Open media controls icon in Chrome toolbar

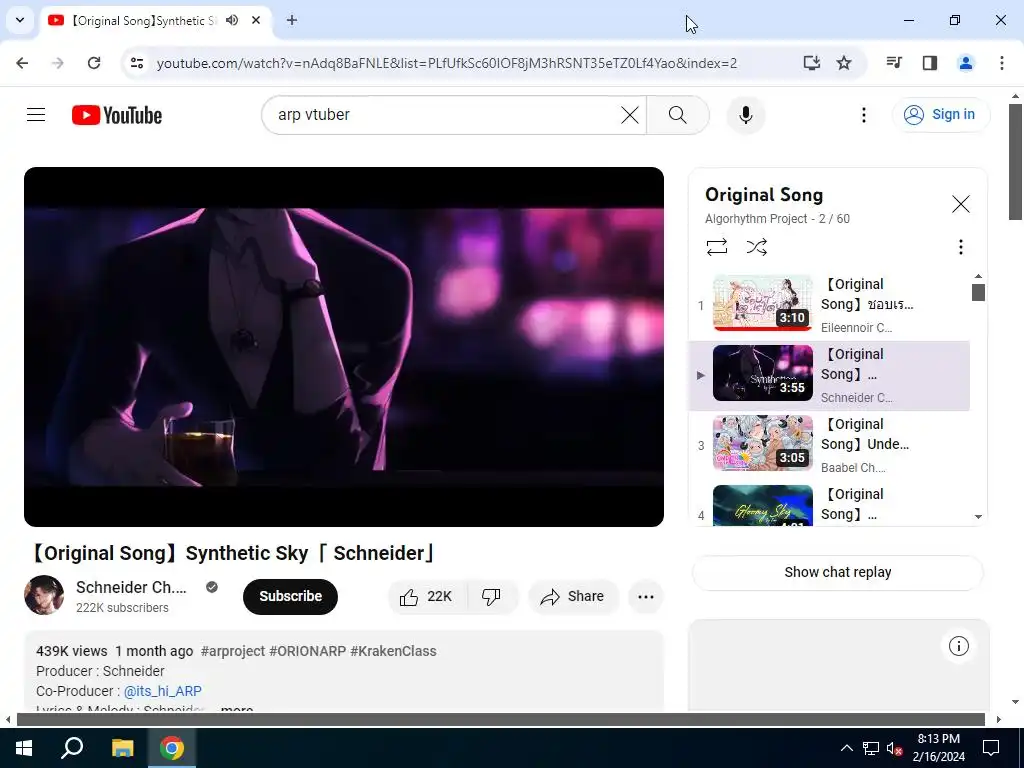coord(894,63)
